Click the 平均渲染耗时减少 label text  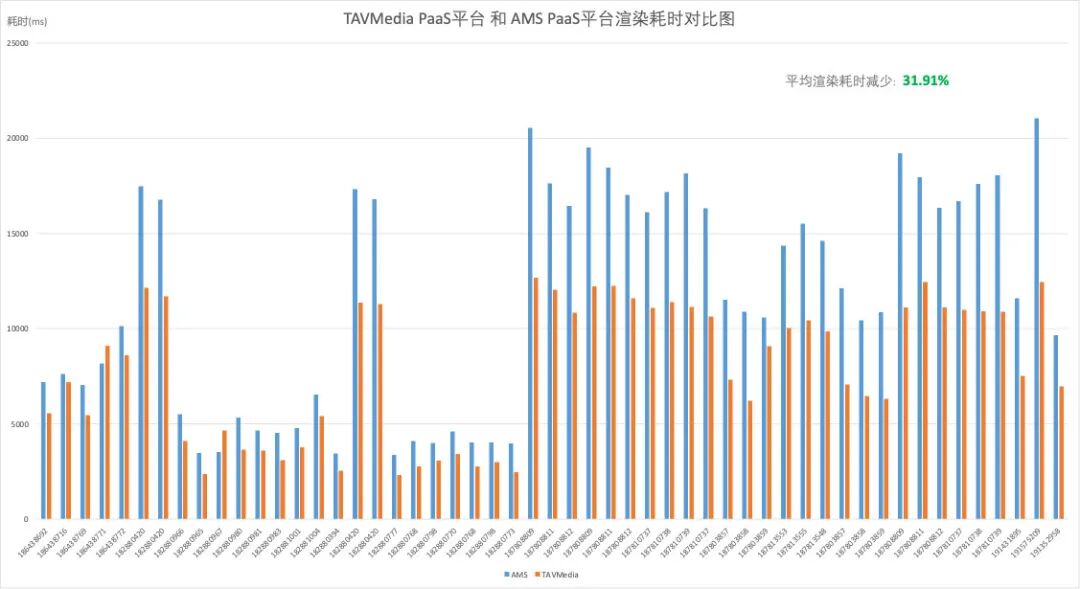coord(840,81)
